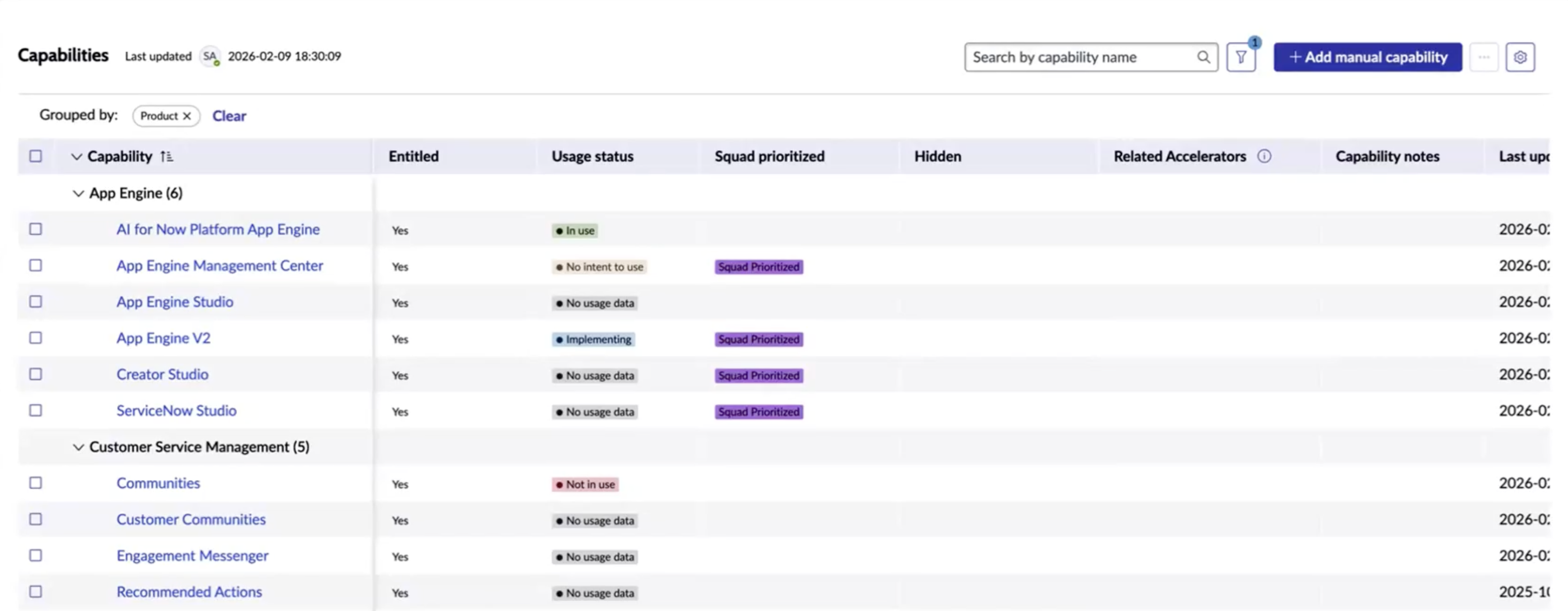Open the Communities capability link

pyautogui.click(x=158, y=483)
